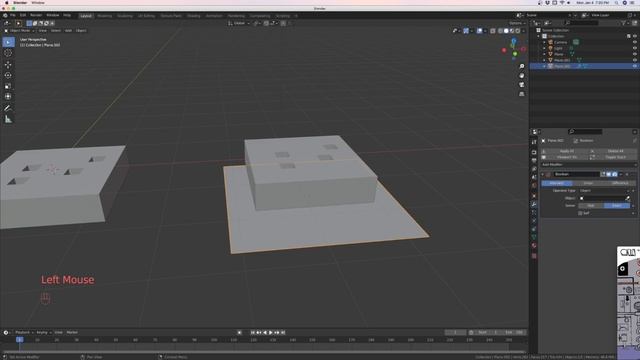This screenshot has width=640, height=360.
Task: Click Viewport Vis button
Action: pos(565,157)
